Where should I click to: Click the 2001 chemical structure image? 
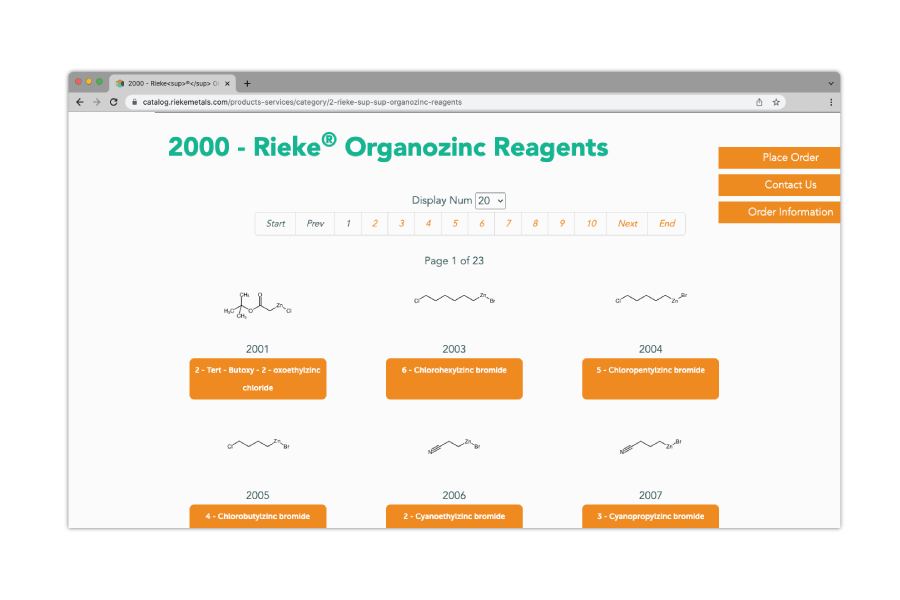(x=257, y=306)
